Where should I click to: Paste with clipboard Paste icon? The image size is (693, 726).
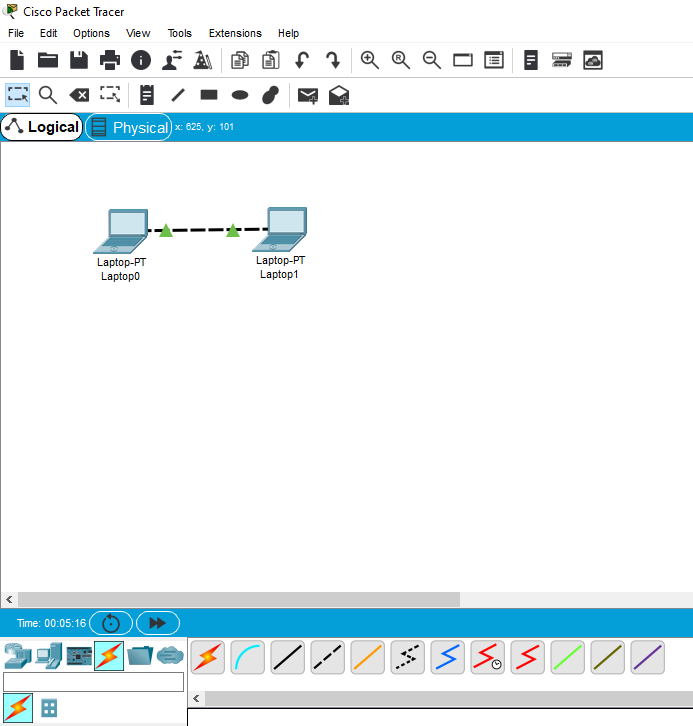pyautogui.click(x=271, y=60)
